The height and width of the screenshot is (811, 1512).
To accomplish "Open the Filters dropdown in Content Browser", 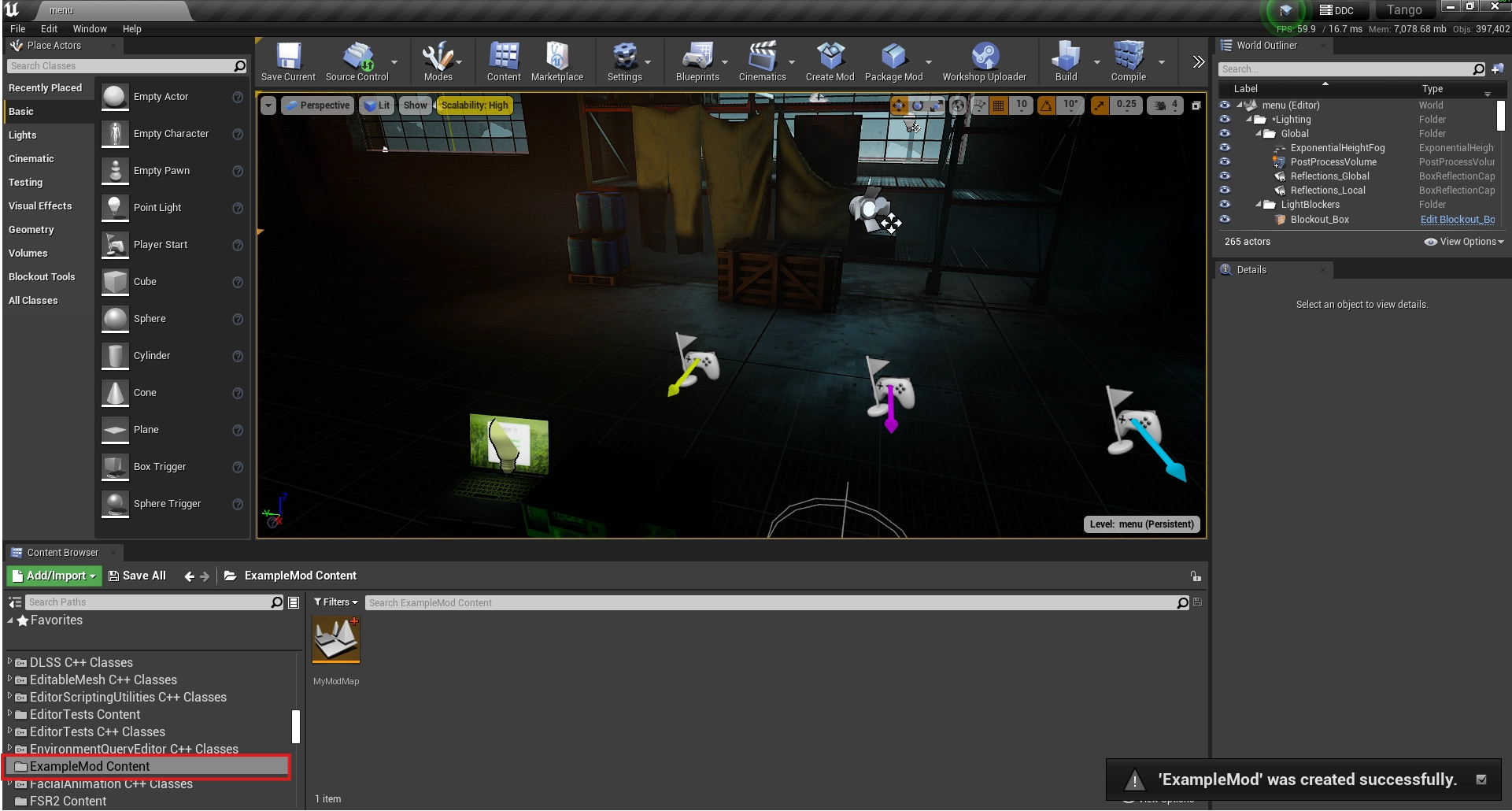I will (336, 602).
